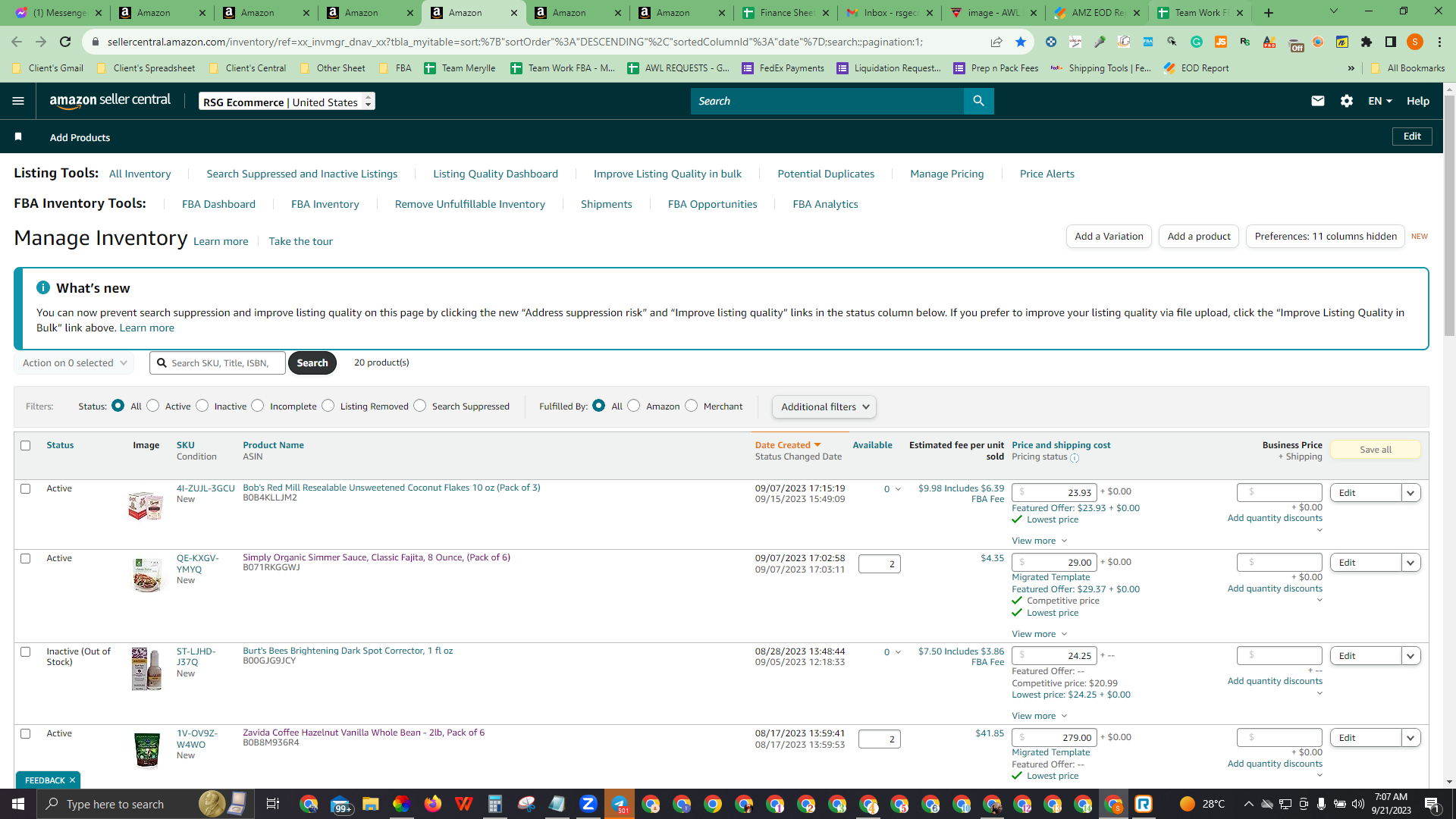Open the Chrome profile avatar
Screen dimensions: 1456x819
click(1414, 42)
